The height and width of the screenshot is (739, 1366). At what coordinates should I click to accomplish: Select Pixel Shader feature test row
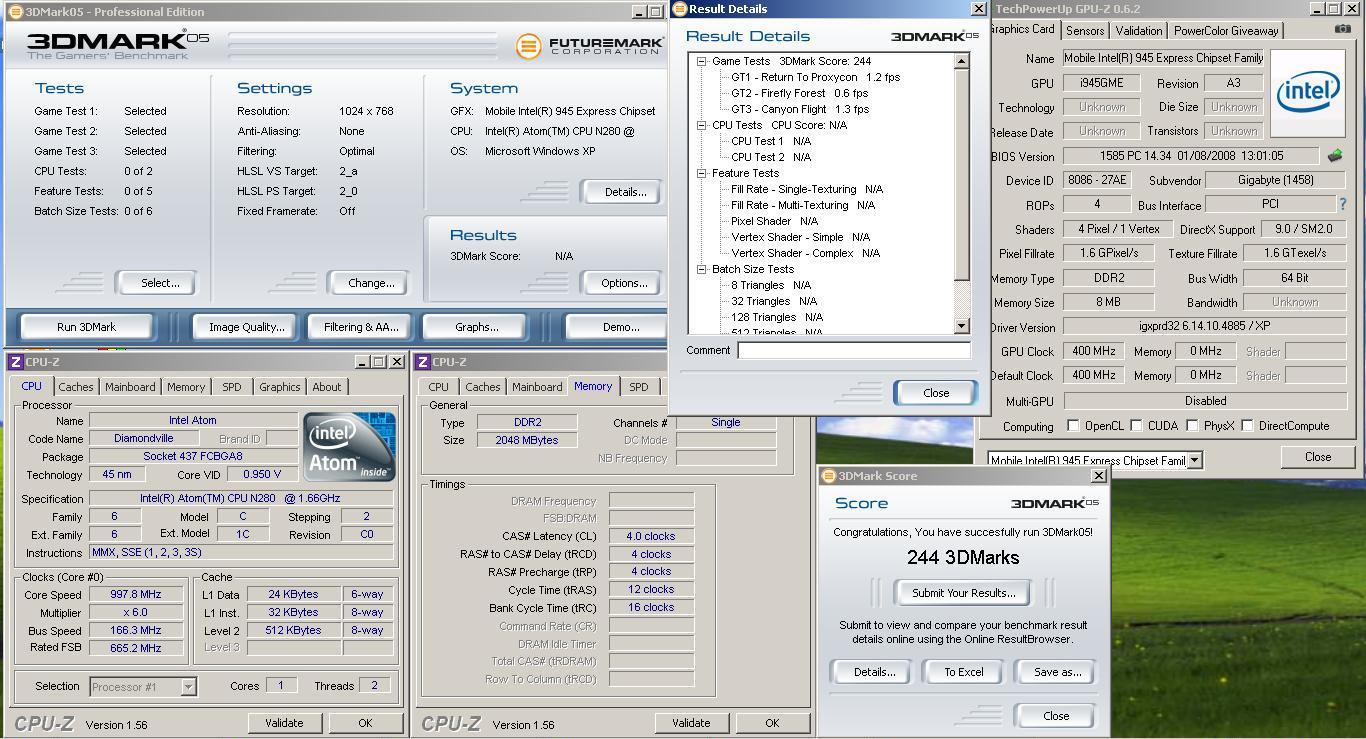774,221
